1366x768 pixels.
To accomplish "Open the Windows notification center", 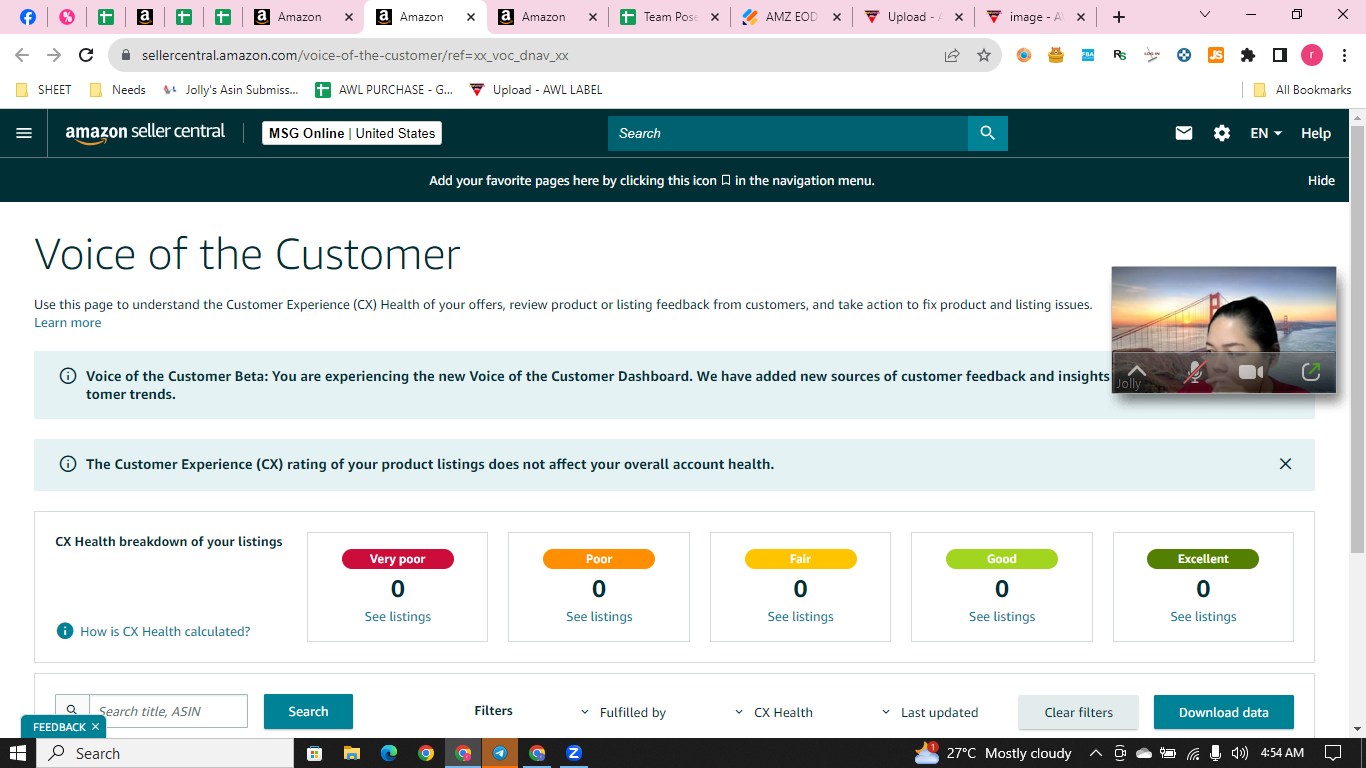I will [x=1333, y=753].
